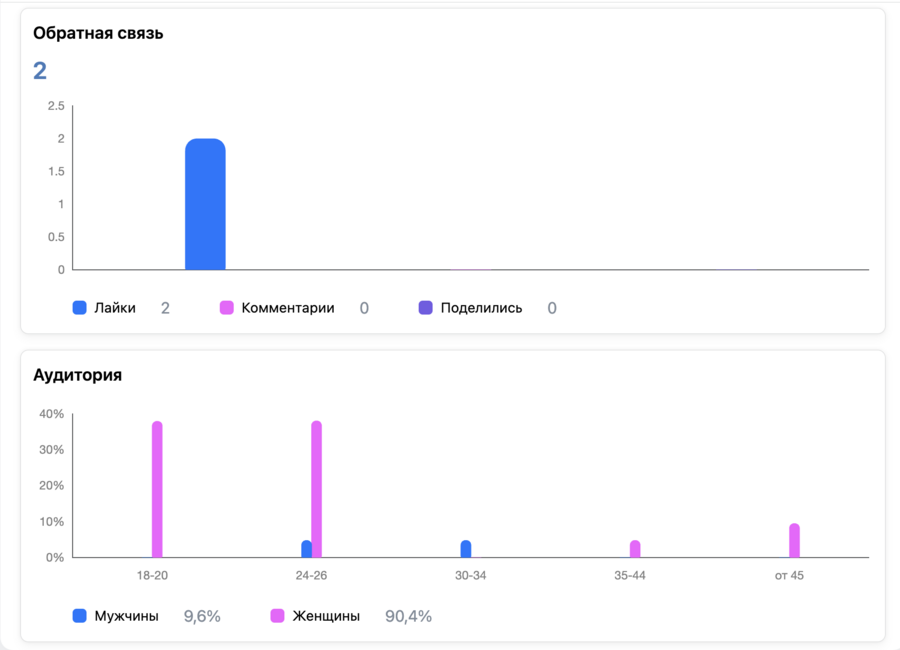Toggle the Лайки series label

click(115, 308)
